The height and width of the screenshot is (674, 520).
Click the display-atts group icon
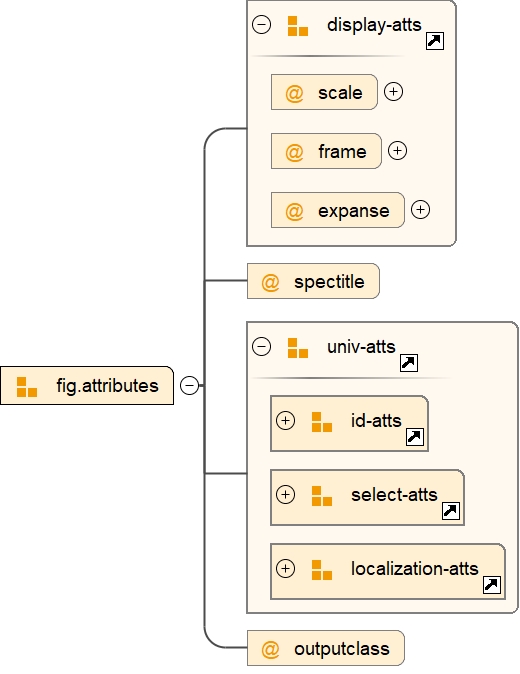click(x=298, y=26)
